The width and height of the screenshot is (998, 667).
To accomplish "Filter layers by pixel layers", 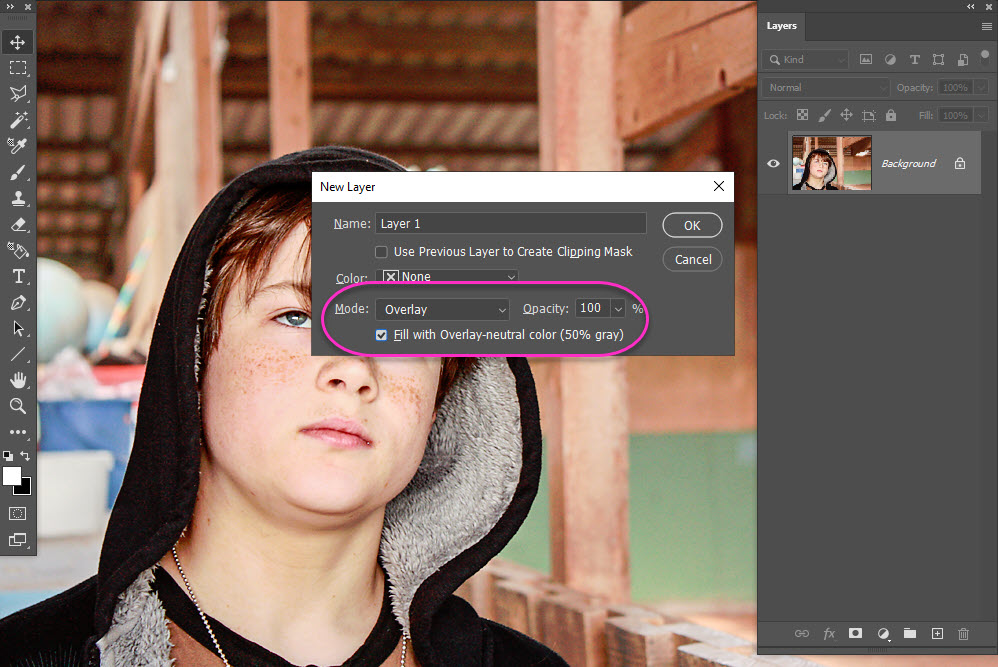I will pyautogui.click(x=866, y=59).
